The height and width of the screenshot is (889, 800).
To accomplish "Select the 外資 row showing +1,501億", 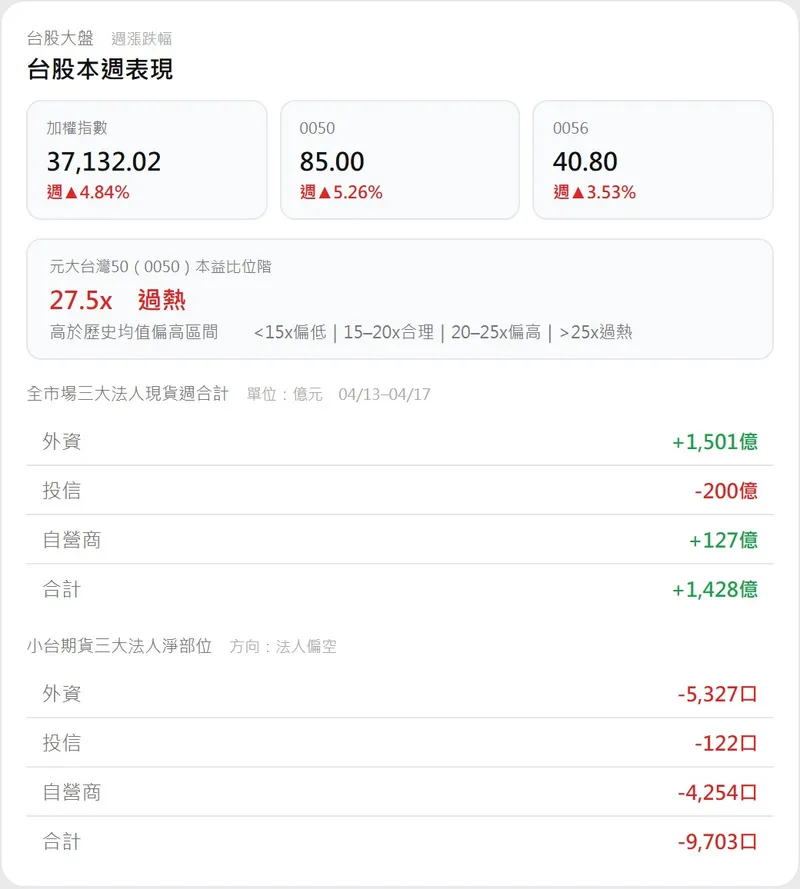I will tap(400, 441).
